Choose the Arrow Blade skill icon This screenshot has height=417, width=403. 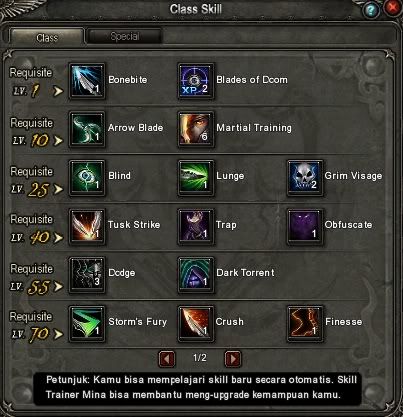(x=87, y=129)
